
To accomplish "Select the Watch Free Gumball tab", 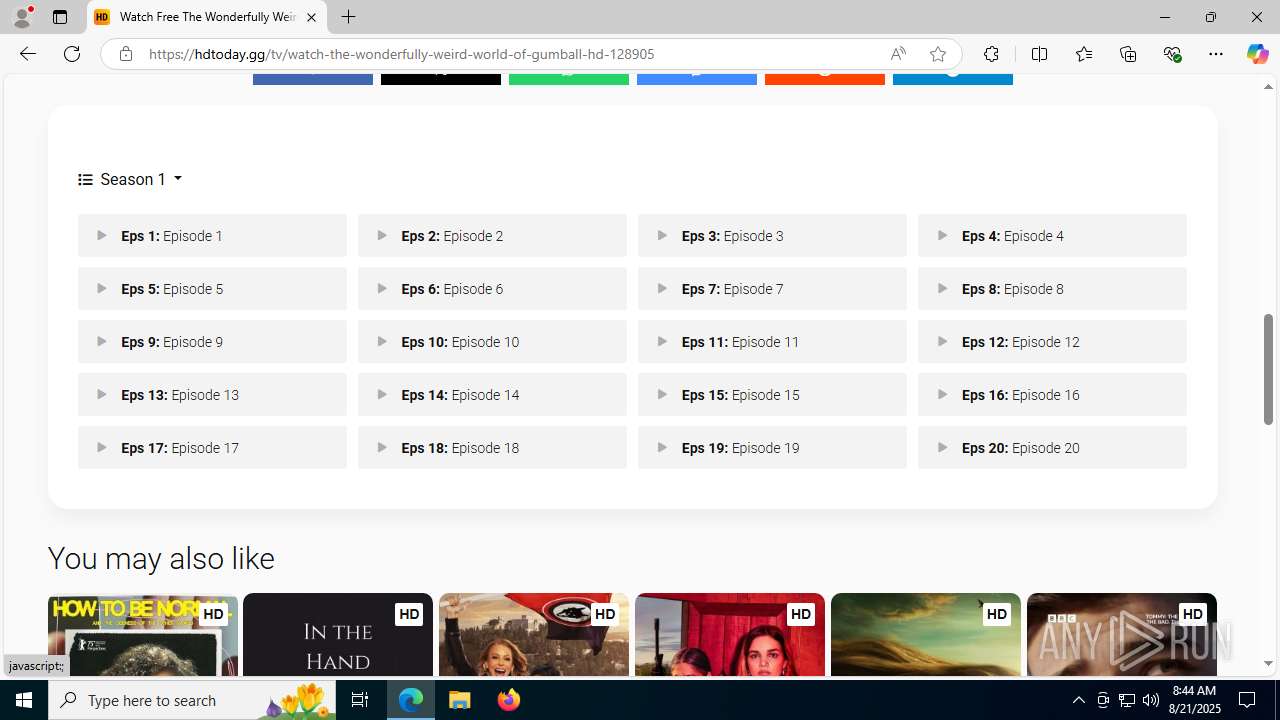I will tap(207, 17).
